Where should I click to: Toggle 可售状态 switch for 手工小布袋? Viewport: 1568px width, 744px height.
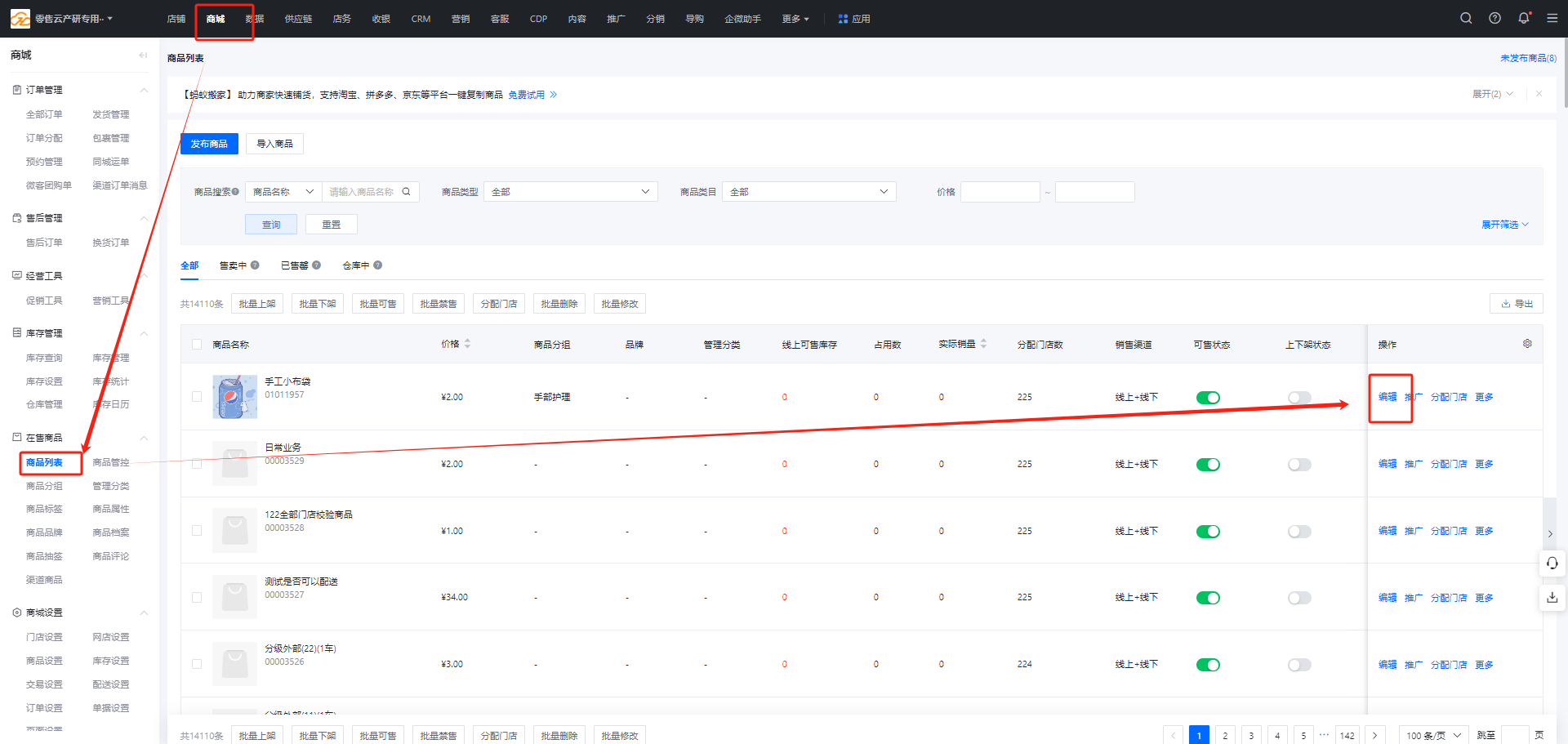pos(1208,398)
